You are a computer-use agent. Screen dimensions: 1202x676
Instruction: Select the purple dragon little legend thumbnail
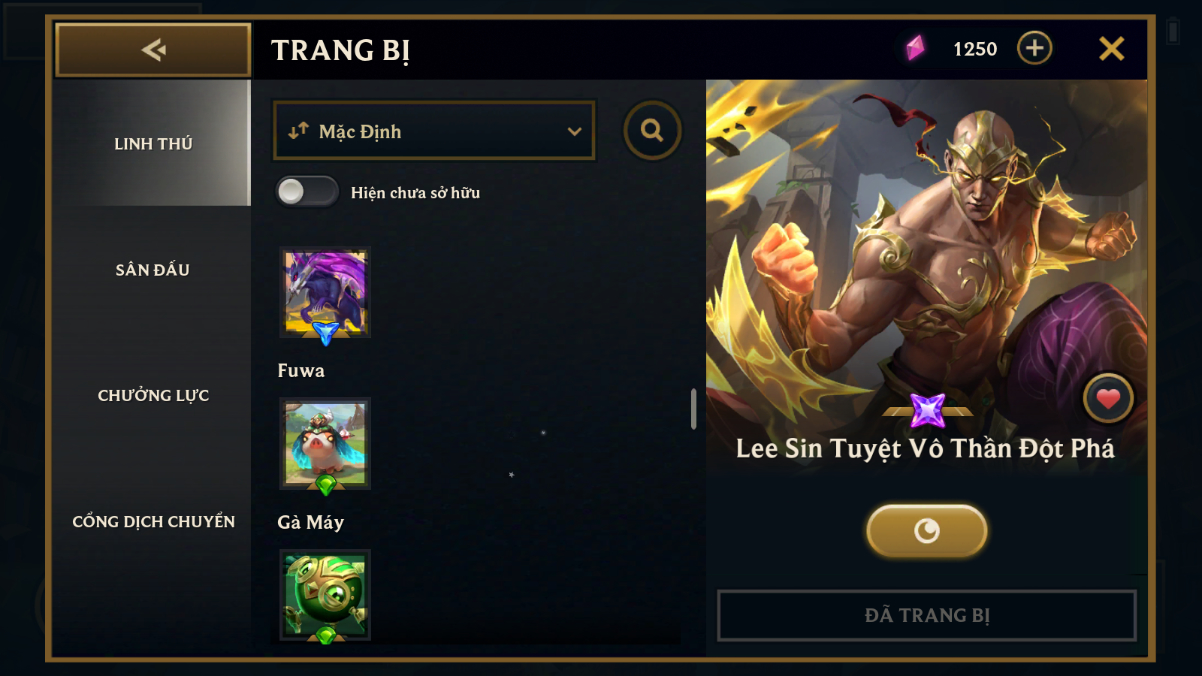[x=325, y=292]
